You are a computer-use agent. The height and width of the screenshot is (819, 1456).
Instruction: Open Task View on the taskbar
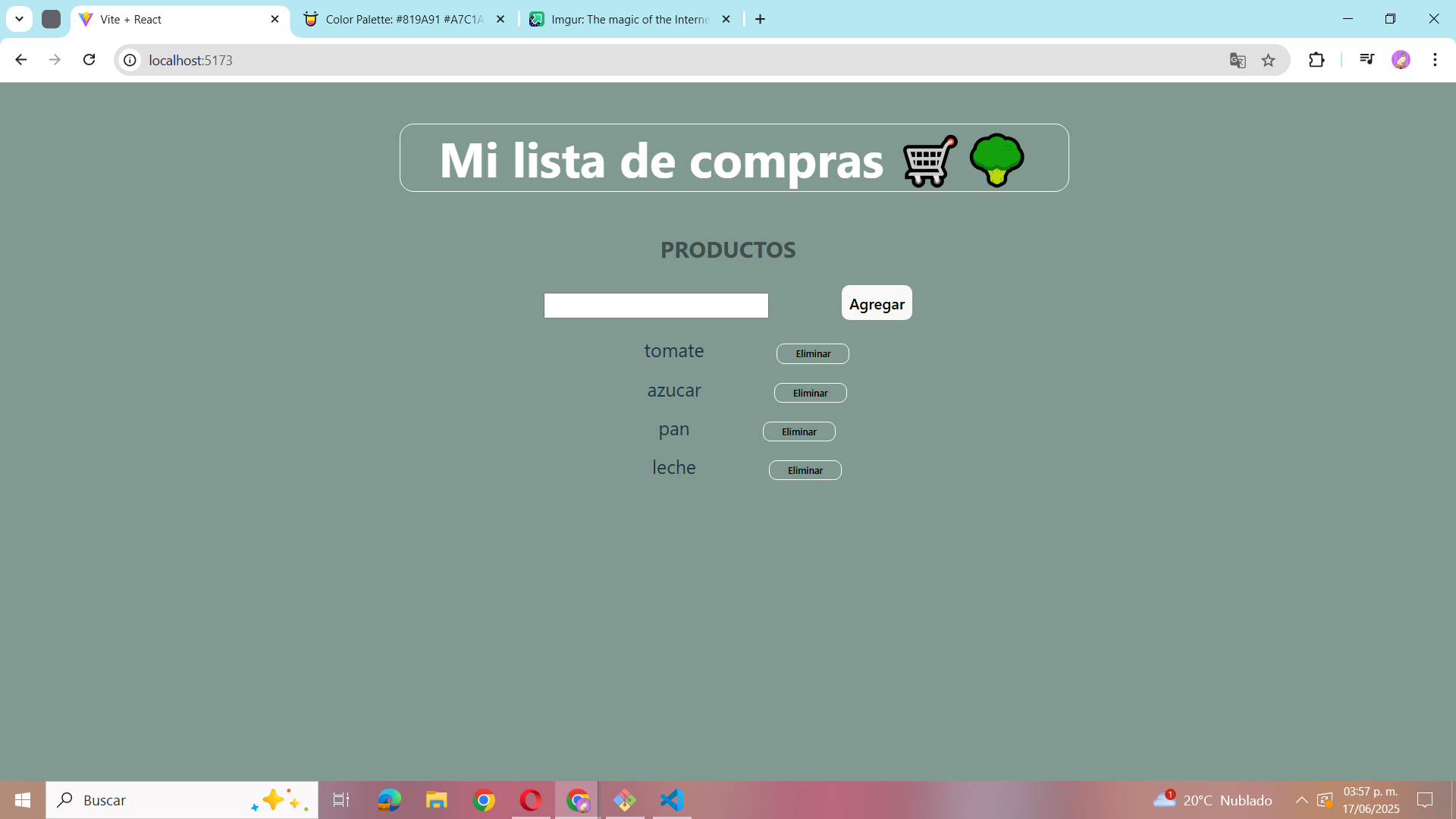(x=341, y=800)
